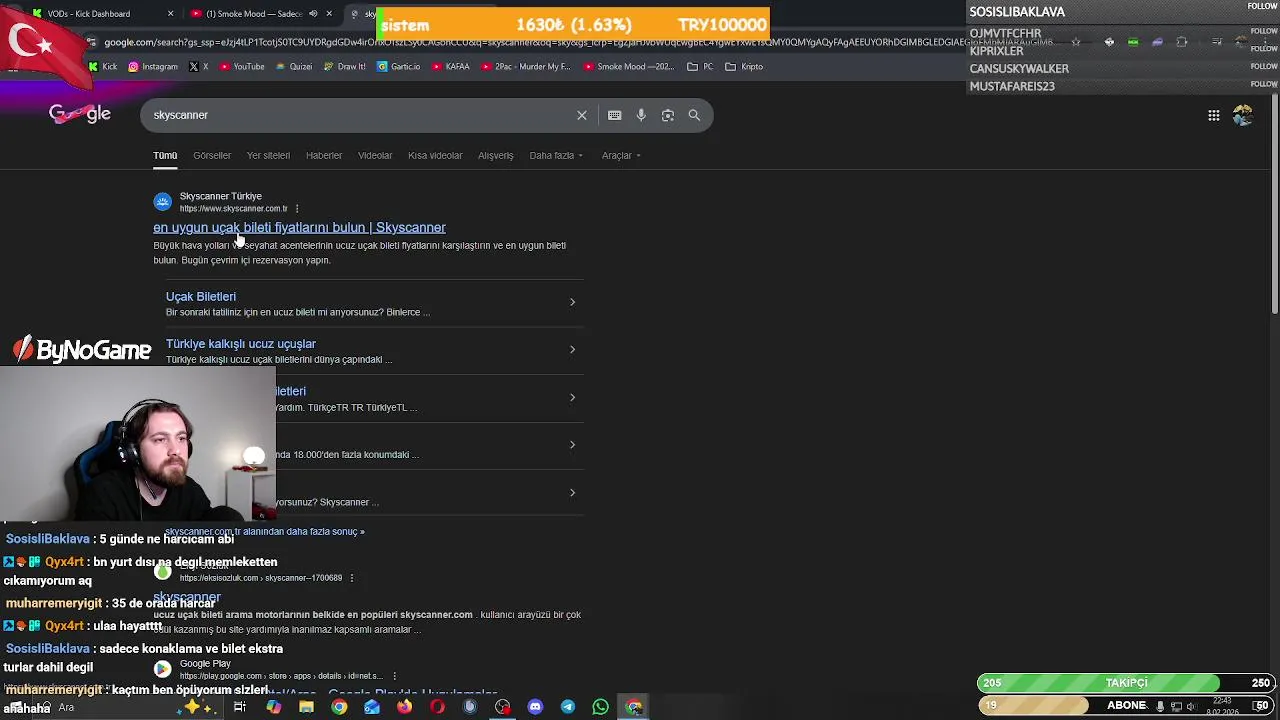Open options menu for eksisozluk result

click(351, 578)
